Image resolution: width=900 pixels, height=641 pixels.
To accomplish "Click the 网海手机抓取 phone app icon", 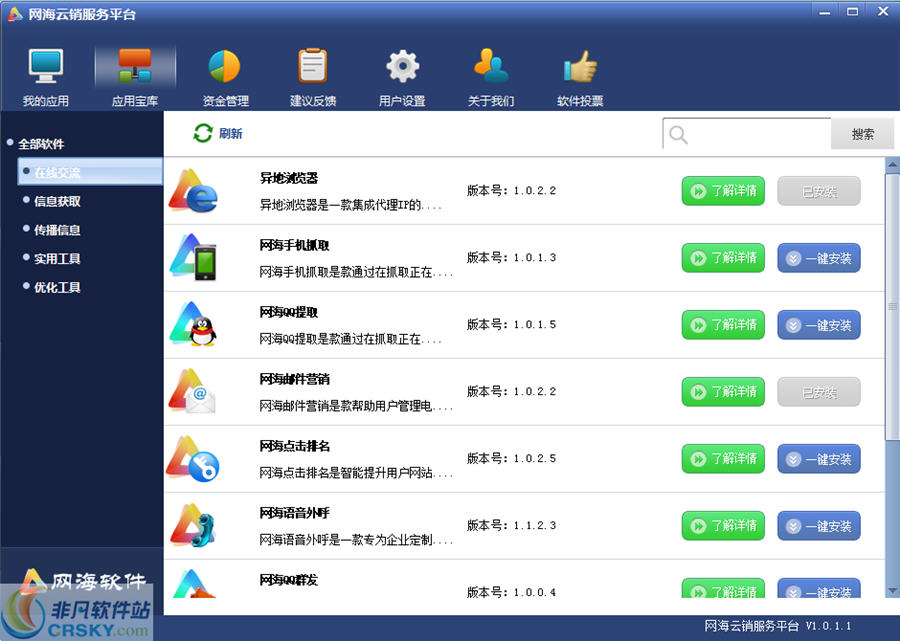I will pos(193,257).
